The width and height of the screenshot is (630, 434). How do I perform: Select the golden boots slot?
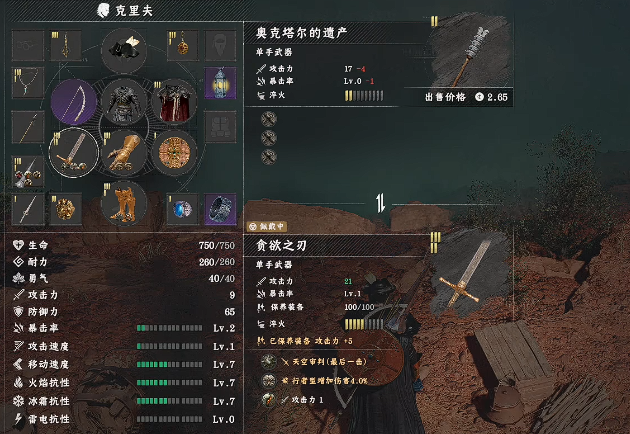[124, 203]
